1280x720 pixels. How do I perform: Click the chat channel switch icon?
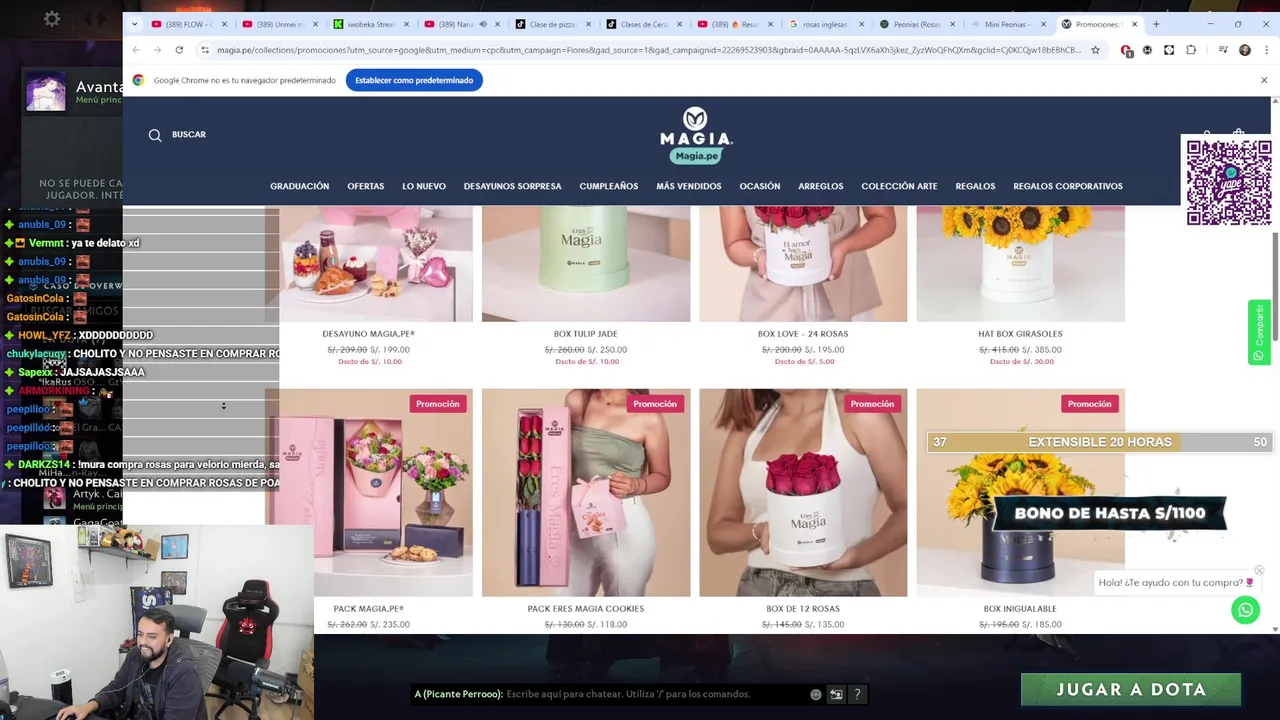[836, 694]
